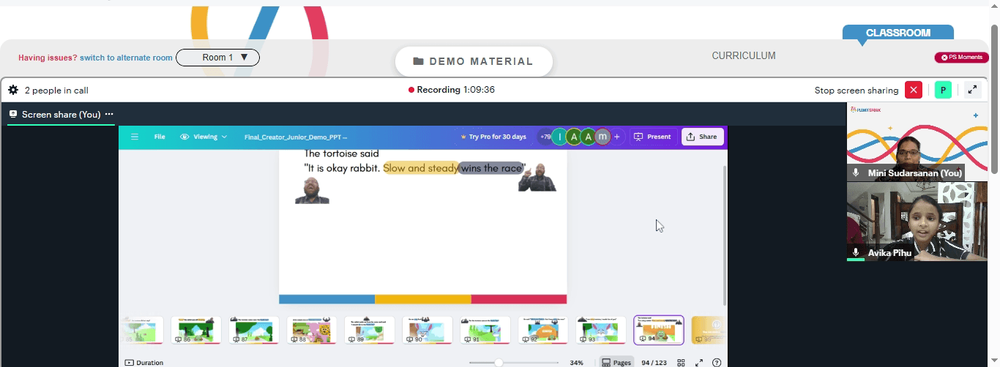This screenshot has height=367, width=1000.
Task: Click the 'Slow and steady' highlighted text
Action: (x=420, y=169)
